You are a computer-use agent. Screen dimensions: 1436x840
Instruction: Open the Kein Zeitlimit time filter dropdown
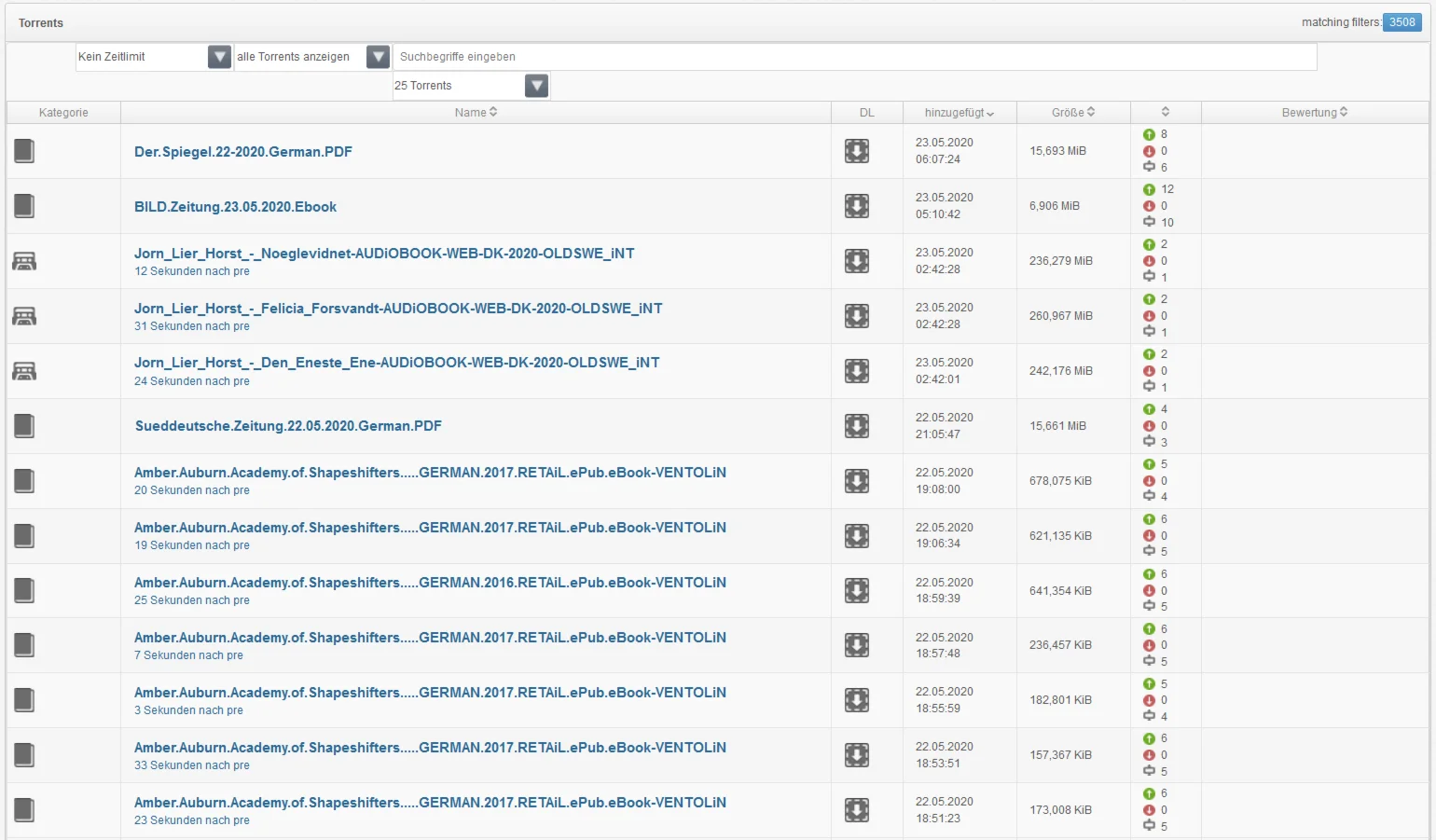pos(153,57)
